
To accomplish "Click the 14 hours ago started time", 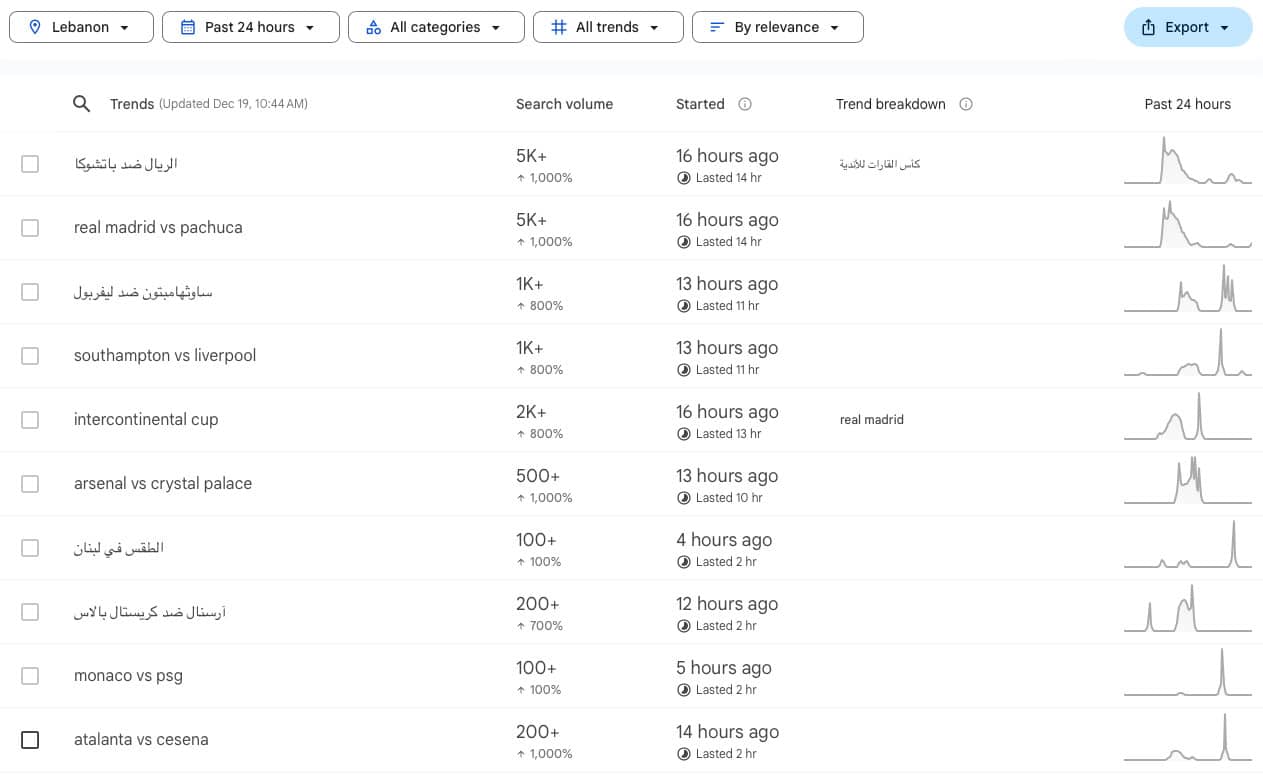I will 727,732.
